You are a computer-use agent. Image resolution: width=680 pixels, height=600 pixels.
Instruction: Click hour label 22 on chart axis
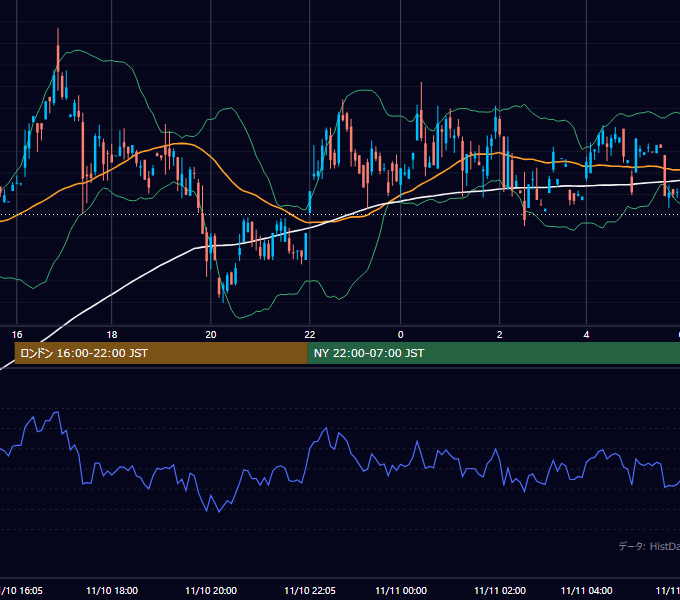[x=310, y=335]
